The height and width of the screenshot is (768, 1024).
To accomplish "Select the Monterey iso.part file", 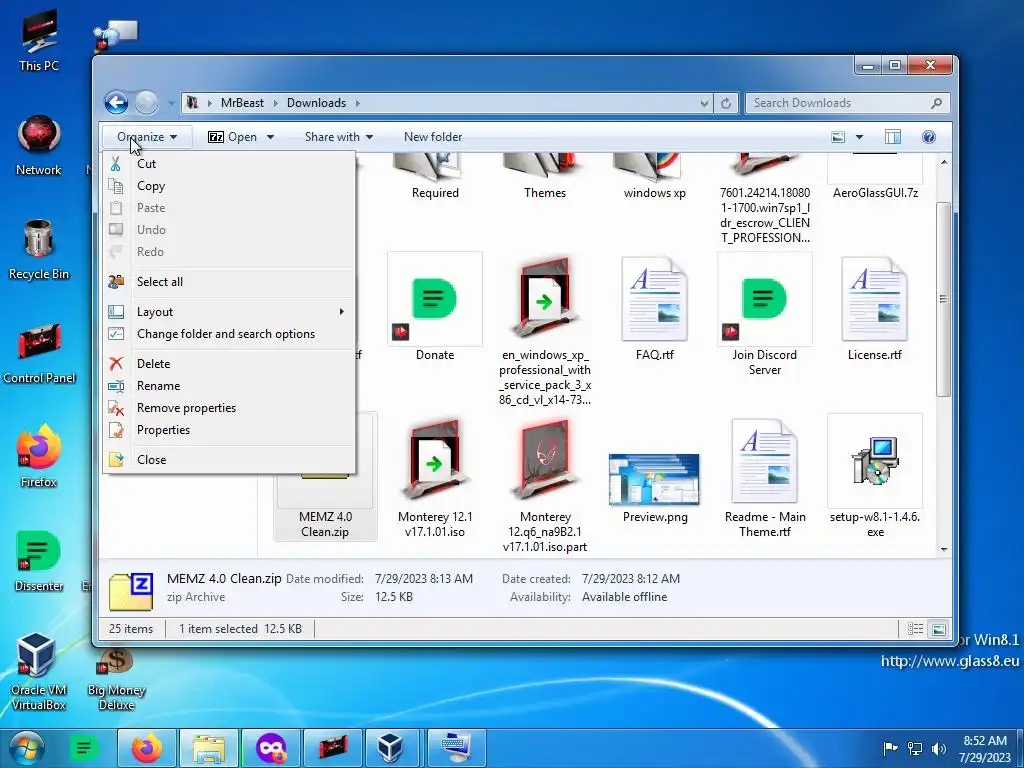I will 545,485.
